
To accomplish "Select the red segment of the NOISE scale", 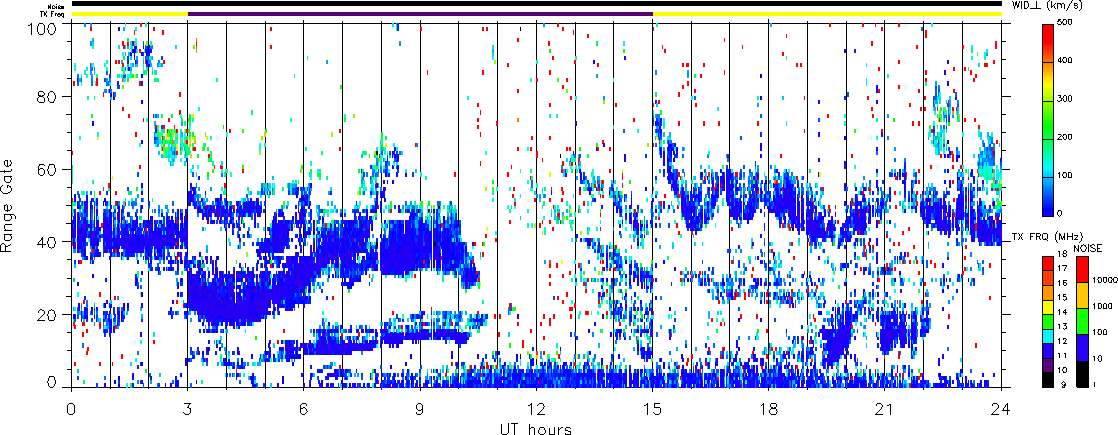I will 1081,270.
